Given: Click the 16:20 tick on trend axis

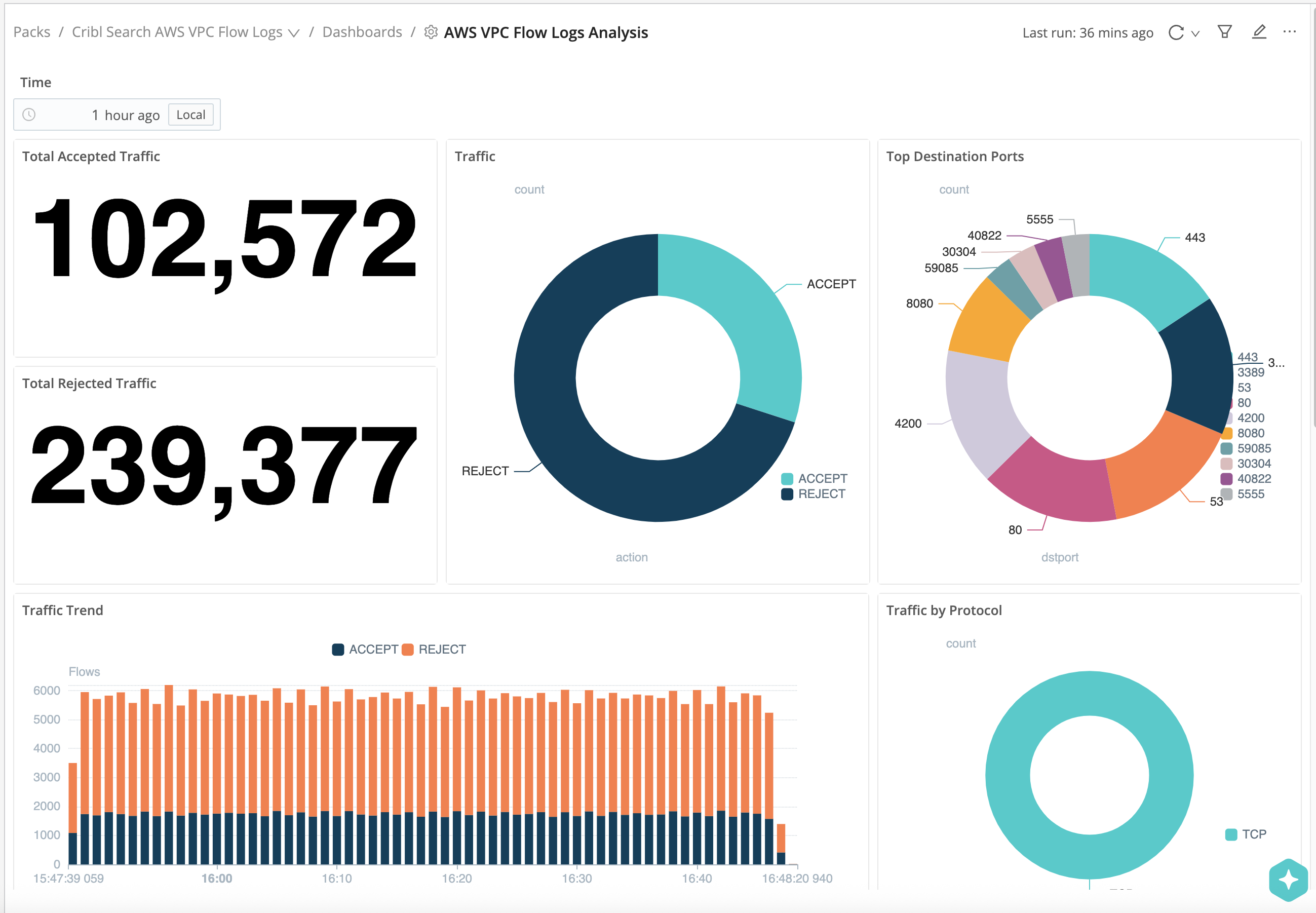Looking at the screenshot, I should click(x=457, y=879).
